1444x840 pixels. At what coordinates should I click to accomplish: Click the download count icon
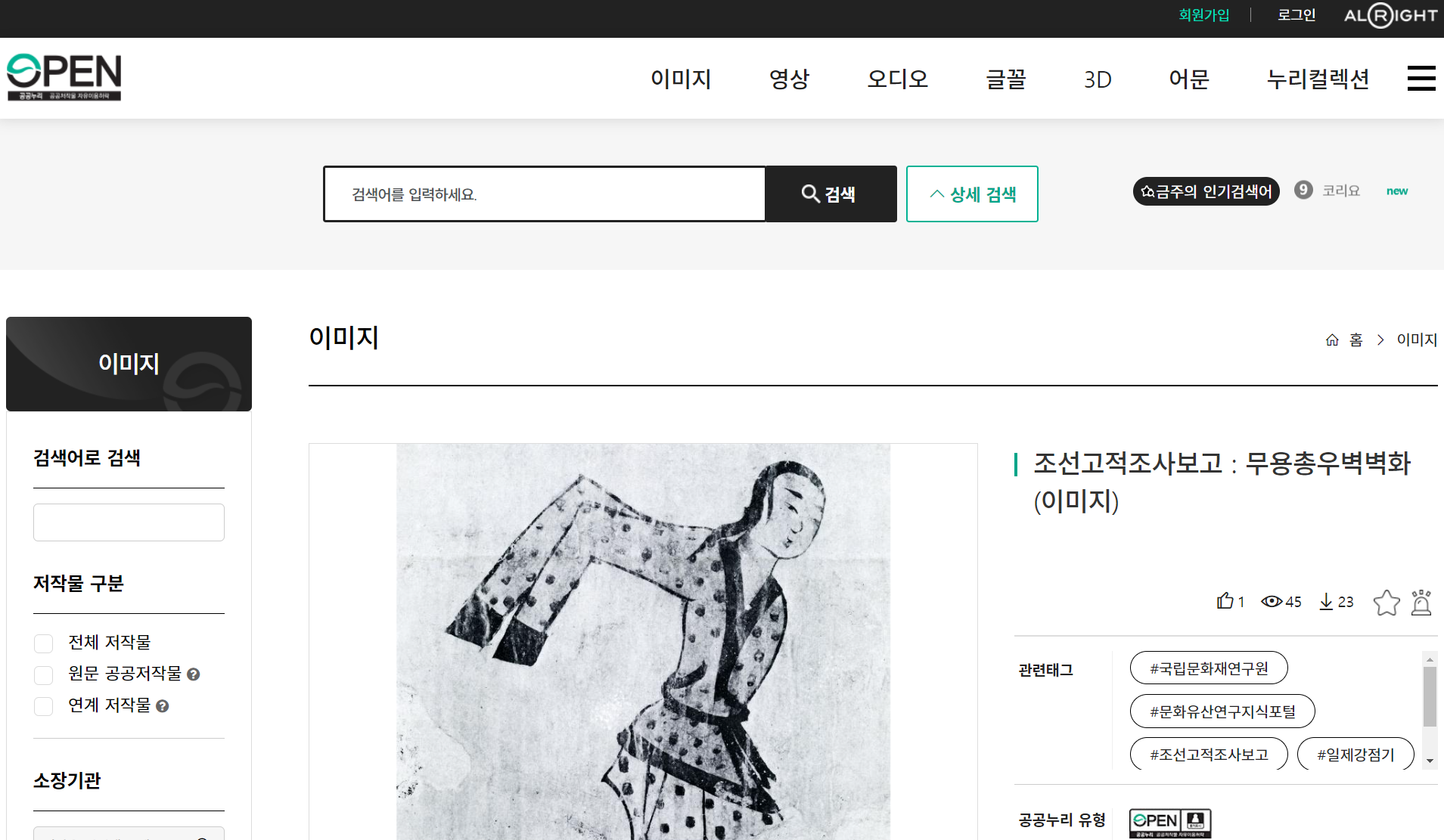pos(1326,602)
